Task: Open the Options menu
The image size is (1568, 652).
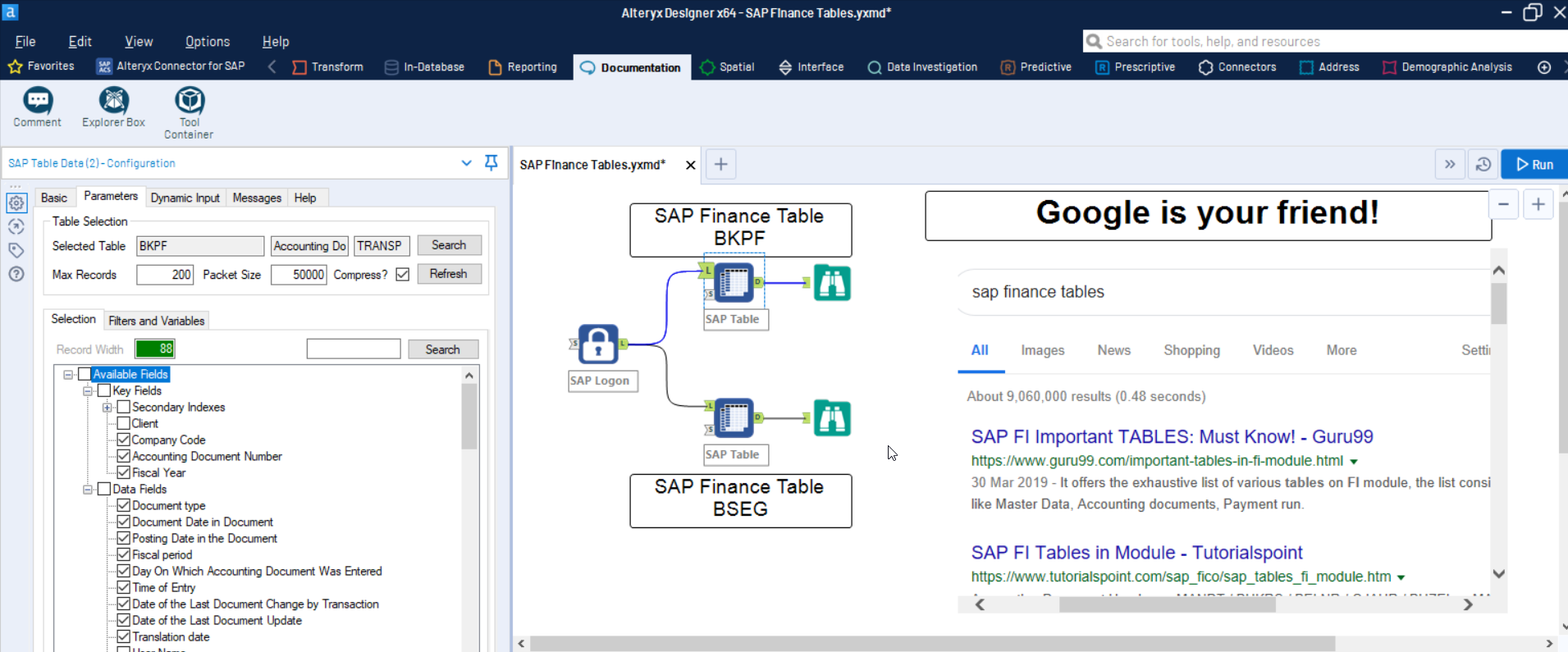Action: coord(207,42)
